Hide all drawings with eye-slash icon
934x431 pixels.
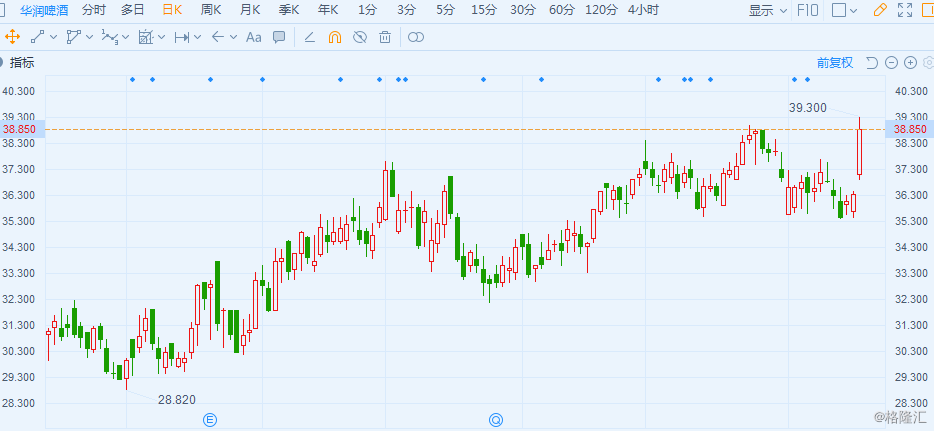(360, 38)
